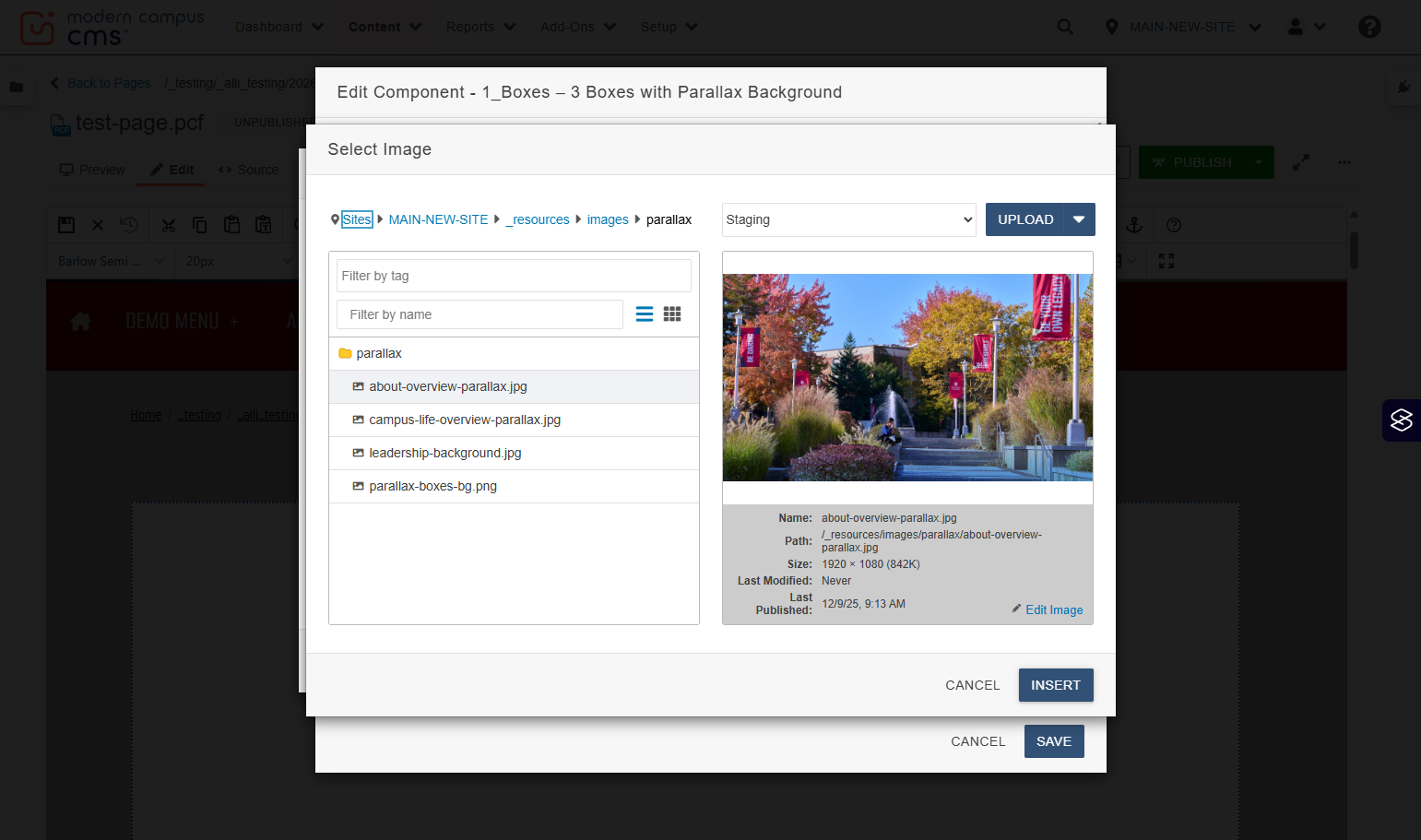Switch to list view icon
This screenshot has width=1421, height=840.
point(645,314)
